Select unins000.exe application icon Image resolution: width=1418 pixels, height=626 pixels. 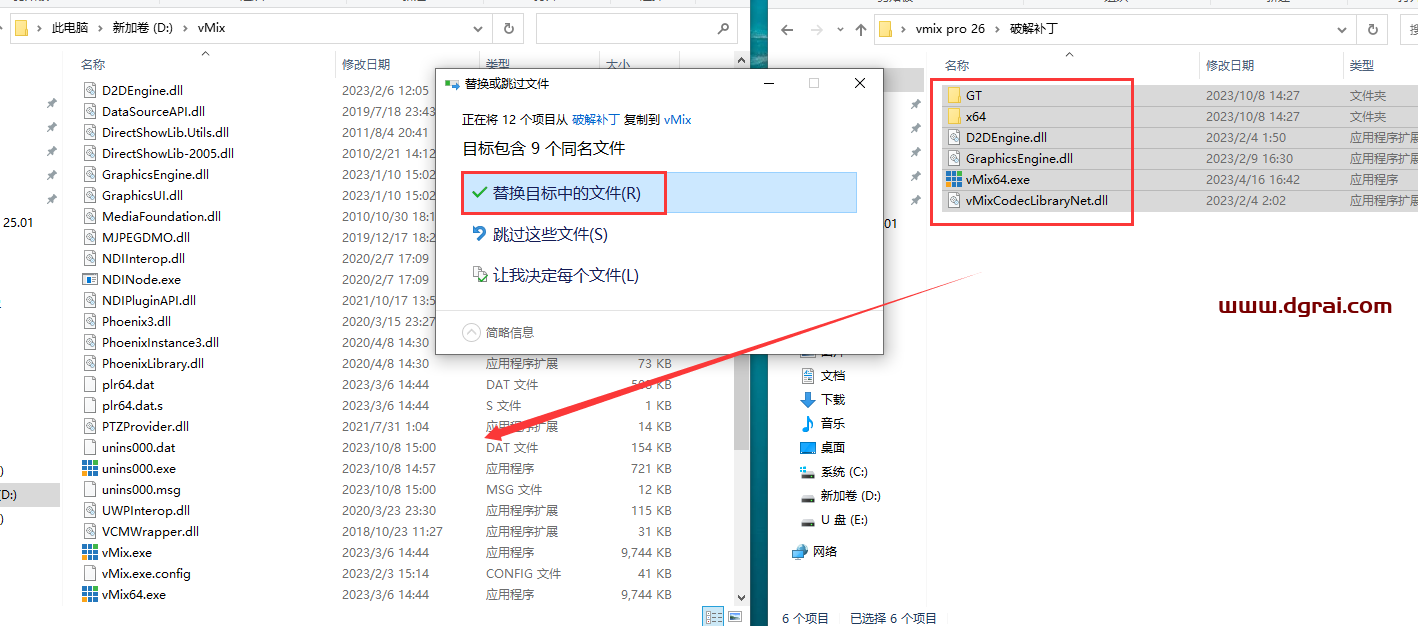(90, 468)
